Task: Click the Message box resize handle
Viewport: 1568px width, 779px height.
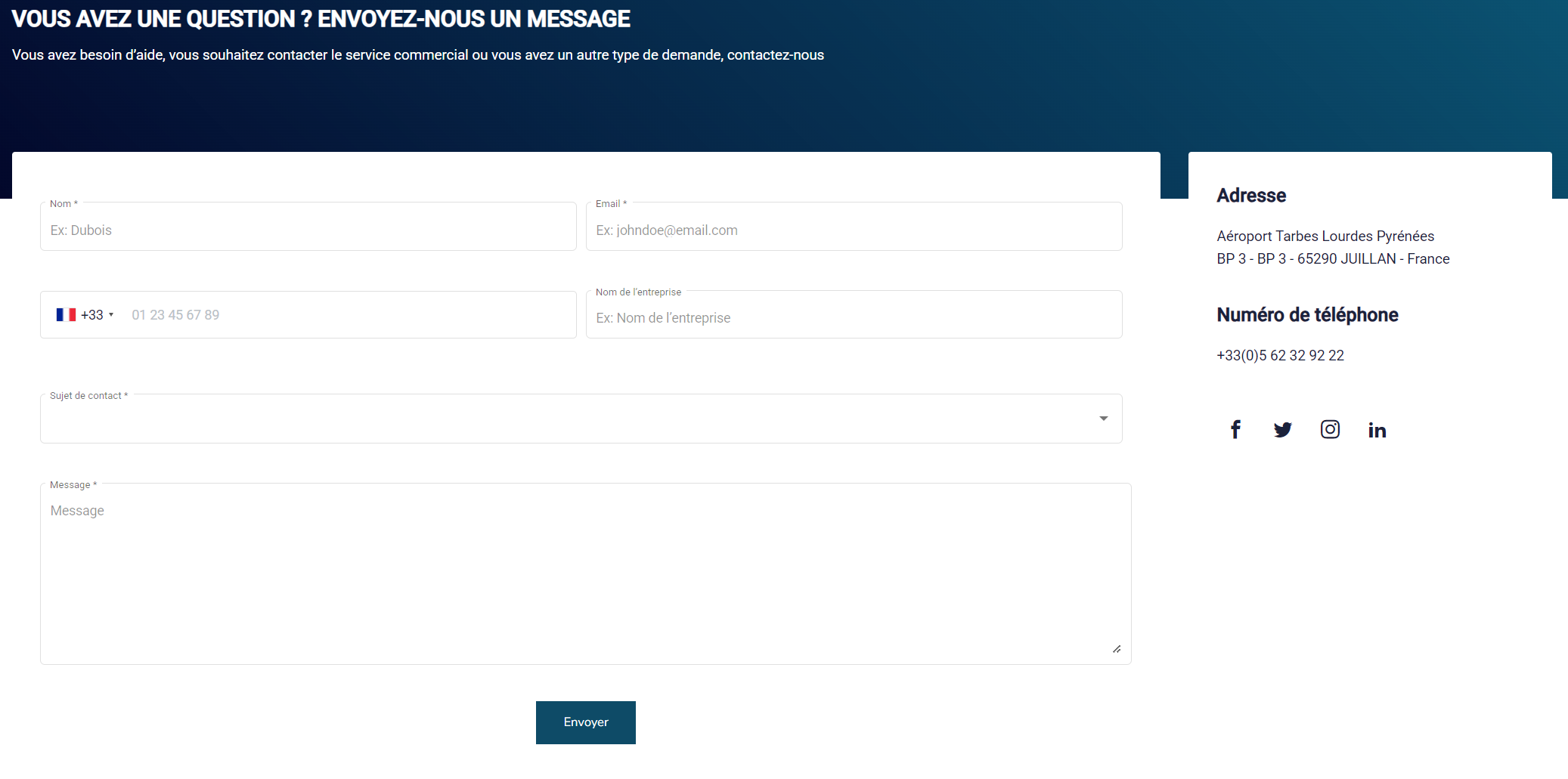Action: [1117, 649]
